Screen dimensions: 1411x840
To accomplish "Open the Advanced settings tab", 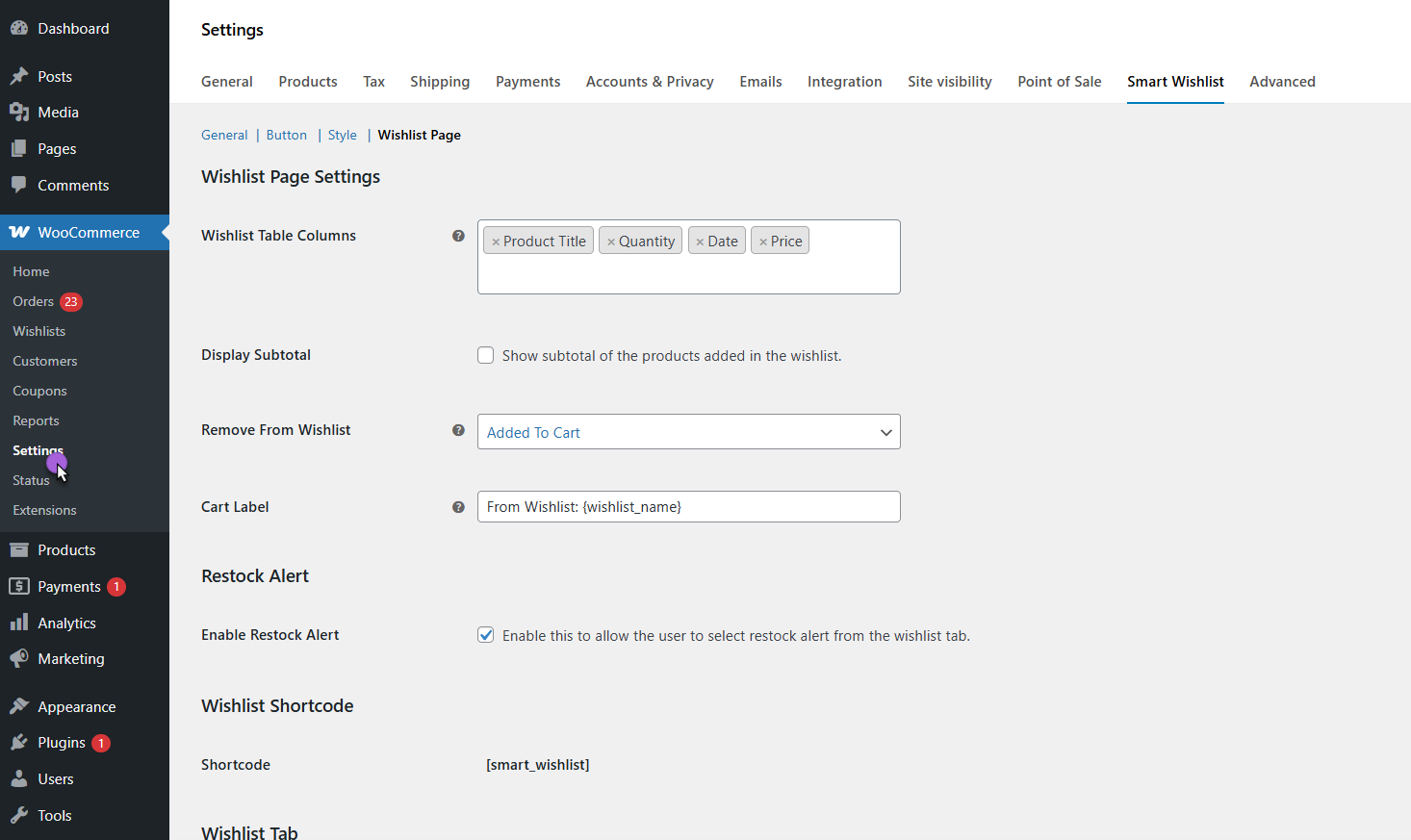I will click(1282, 82).
